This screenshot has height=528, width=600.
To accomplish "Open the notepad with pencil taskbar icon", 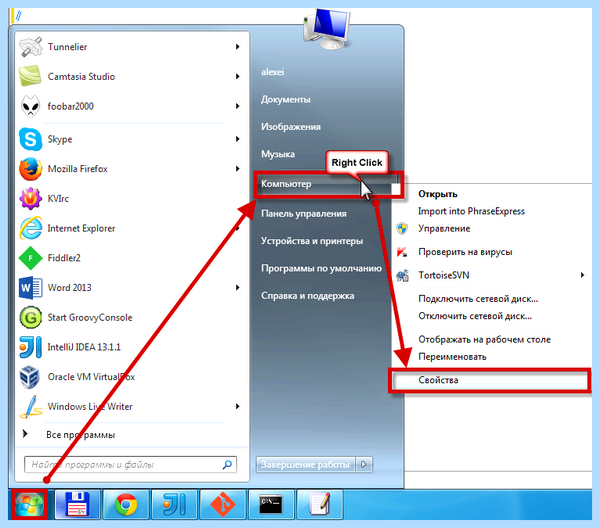I will tap(320, 505).
